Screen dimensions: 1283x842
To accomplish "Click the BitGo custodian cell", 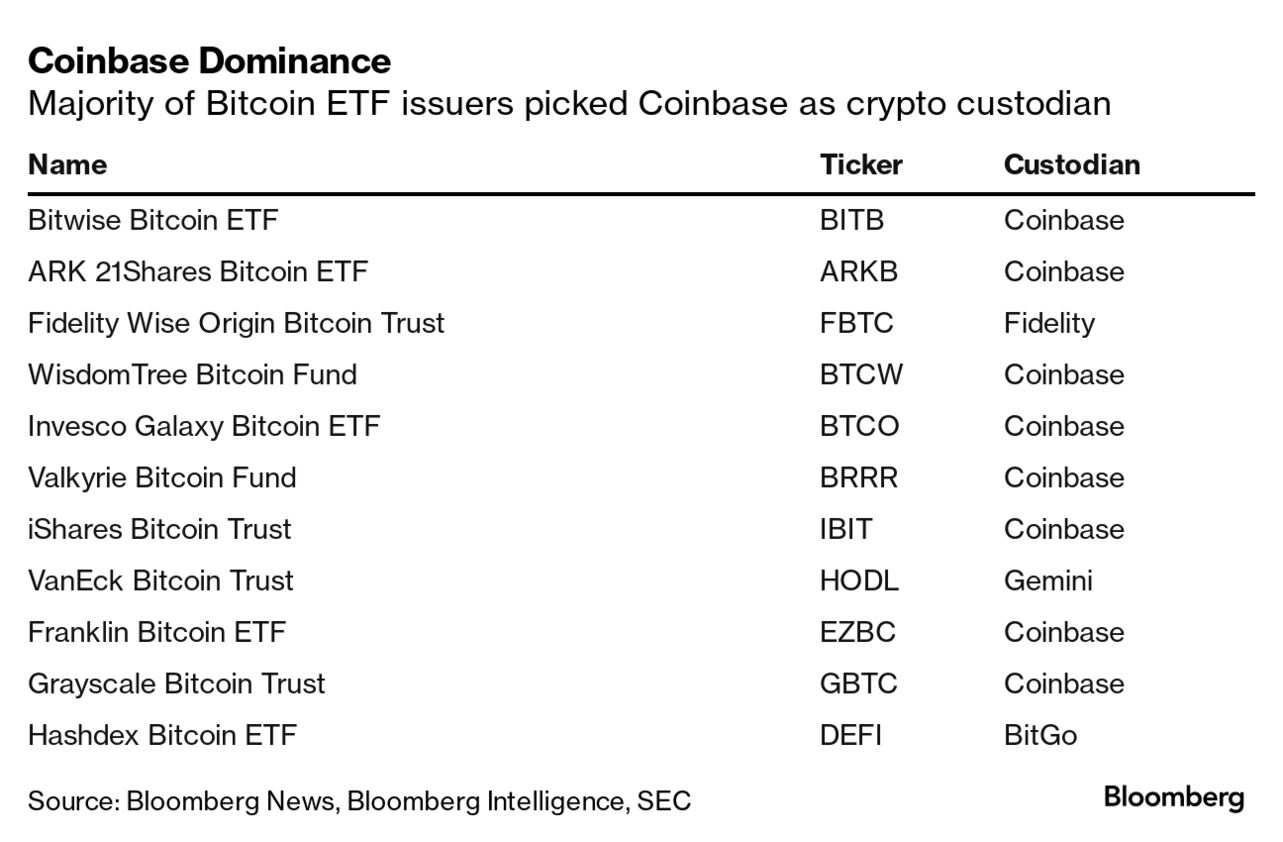I will (x=1040, y=736).
